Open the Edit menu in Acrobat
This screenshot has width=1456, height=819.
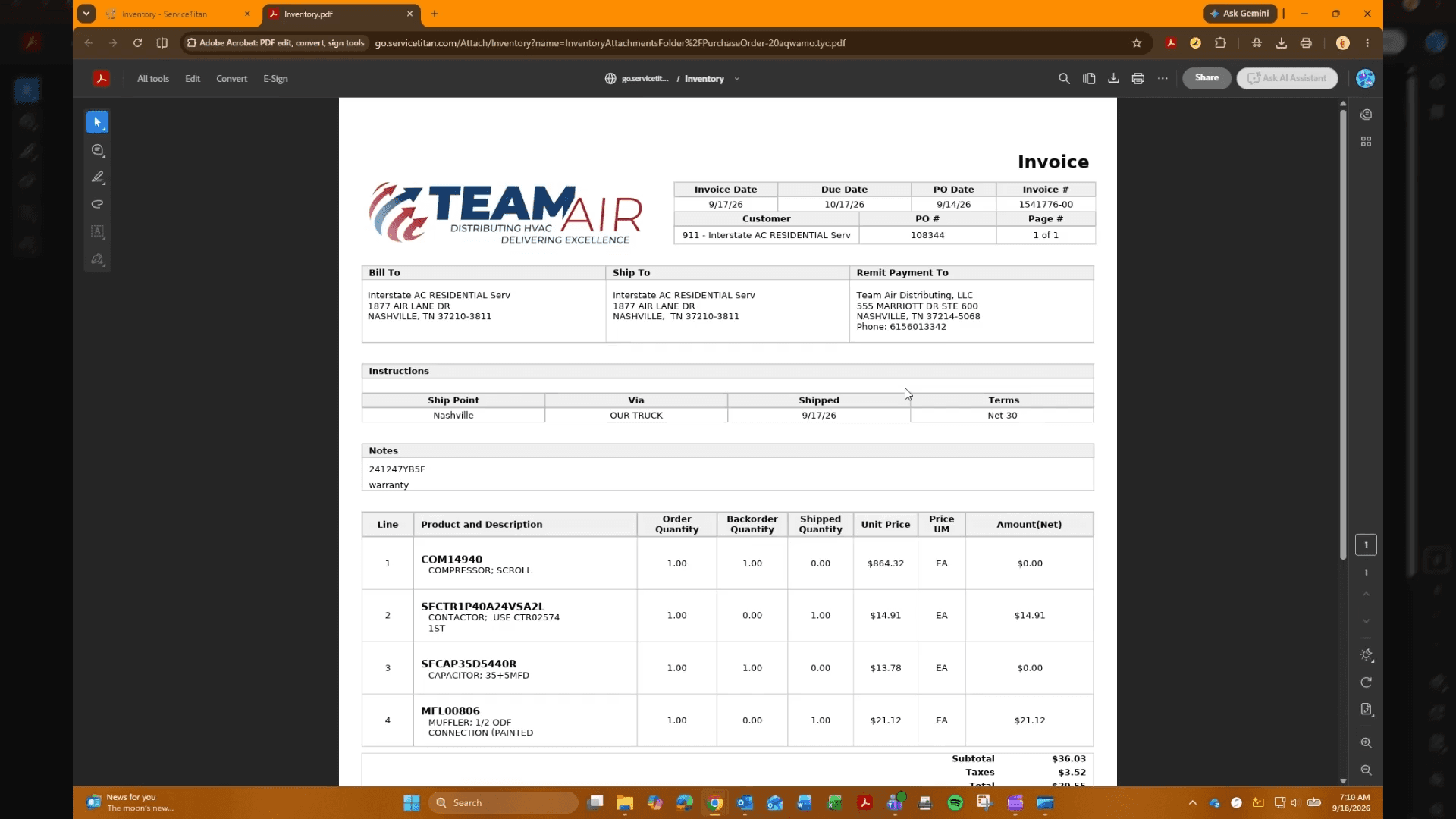coord(193,79)
